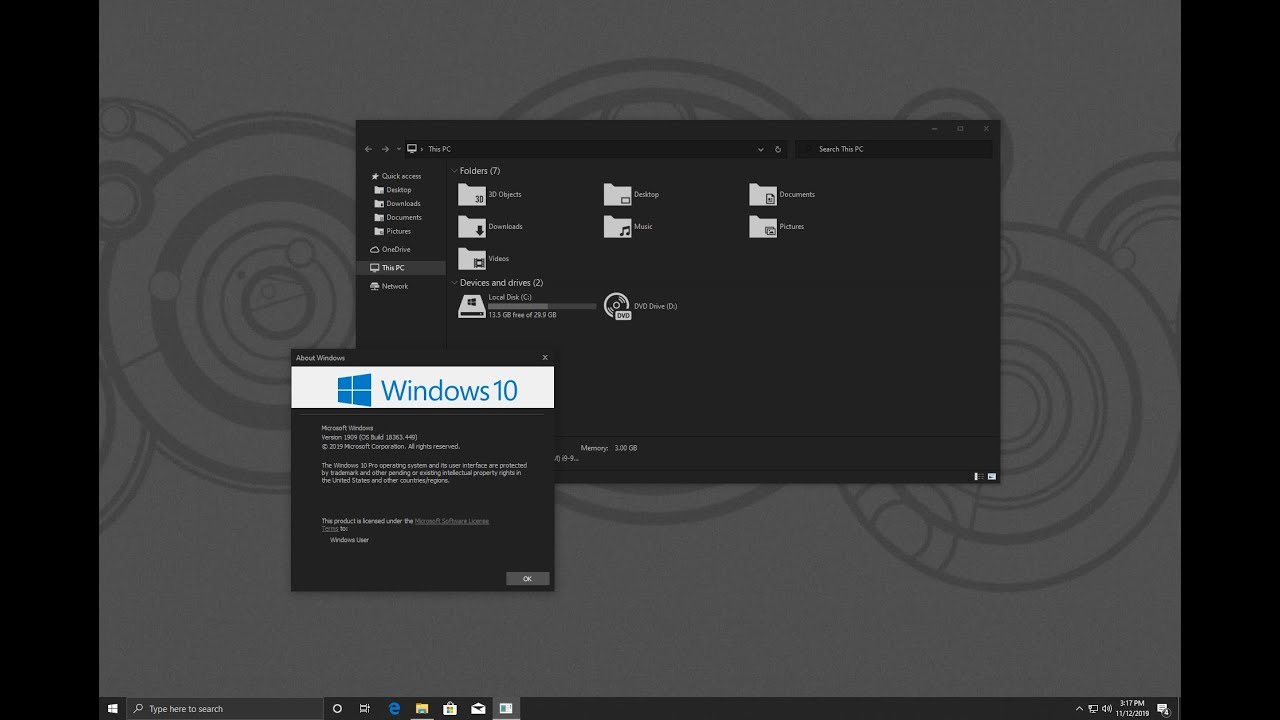Show hidden system tray icons
Image resolution: width=1280 pixels, height=720 pixels.
[1079, 708]
